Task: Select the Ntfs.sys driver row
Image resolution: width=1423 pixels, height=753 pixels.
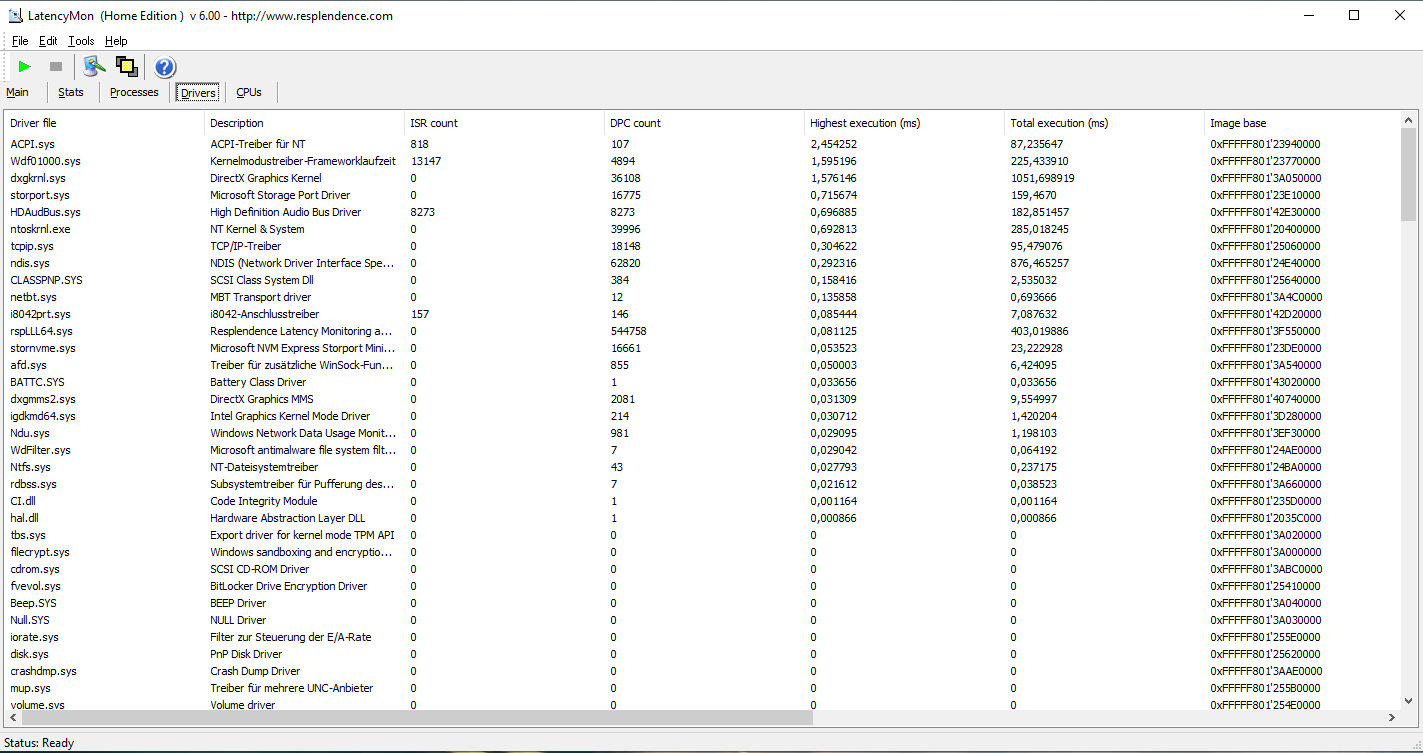Action: click(x=702, y=467)
